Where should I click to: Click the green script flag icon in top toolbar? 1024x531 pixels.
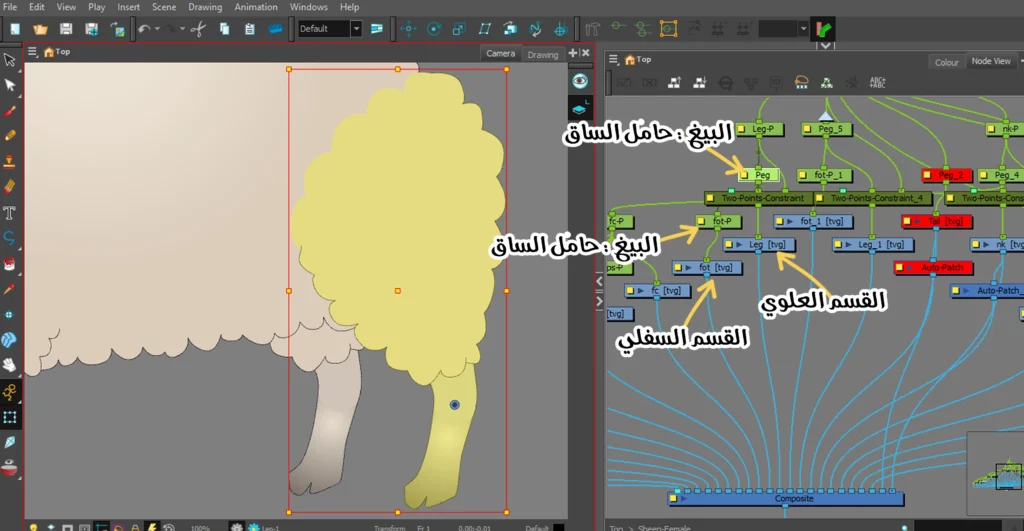824,29
